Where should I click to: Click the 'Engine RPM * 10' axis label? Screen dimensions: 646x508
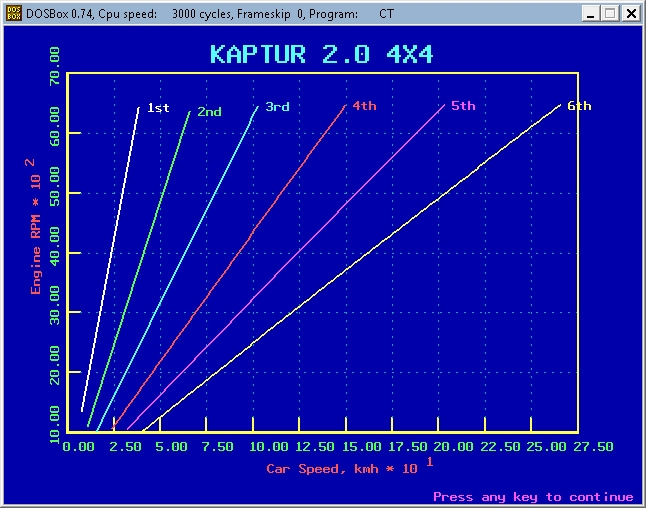[35, 234]
